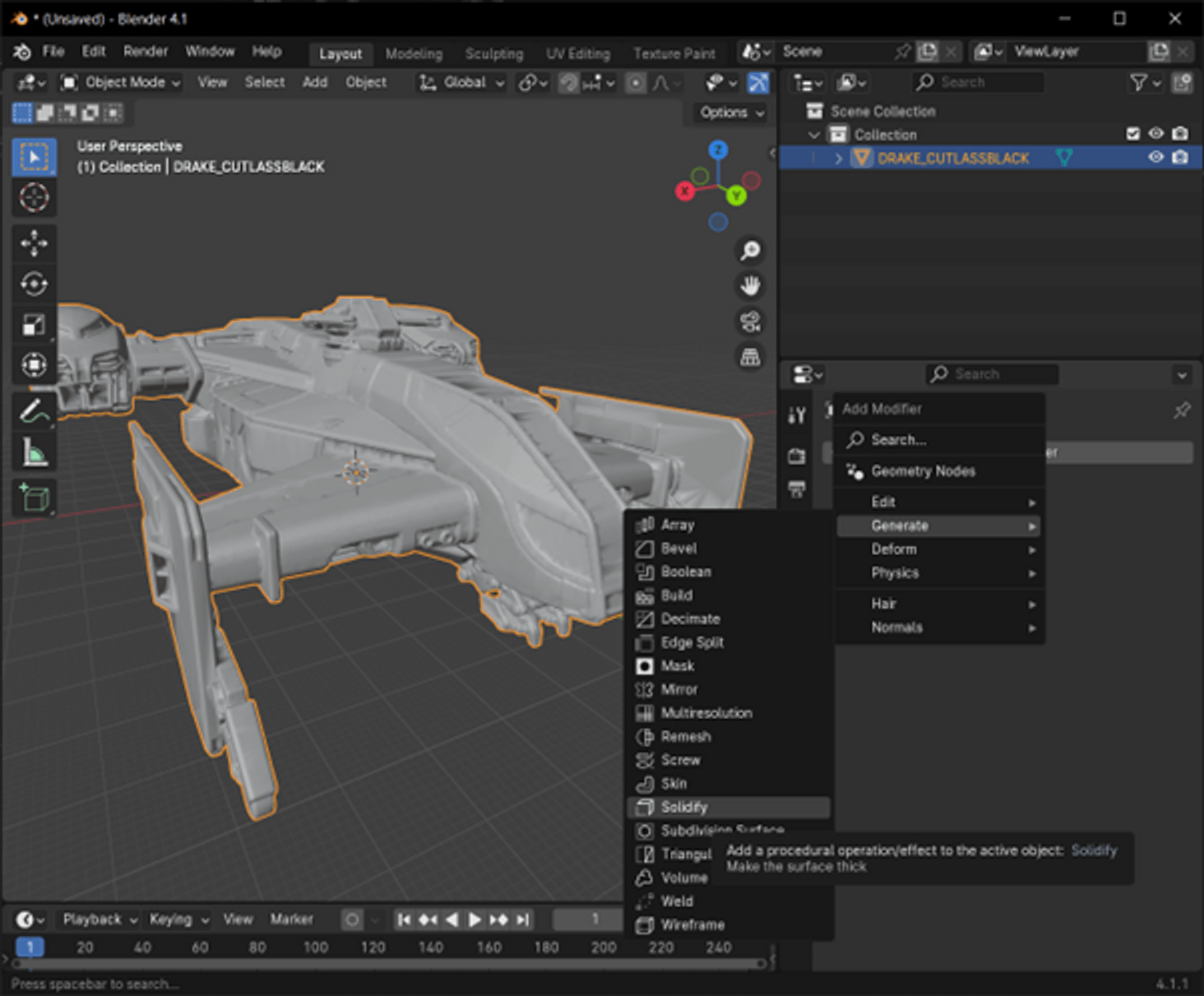This screenshot has width=1204, height=996.
Task: Select the Scale tool
Action: (34, 324)
